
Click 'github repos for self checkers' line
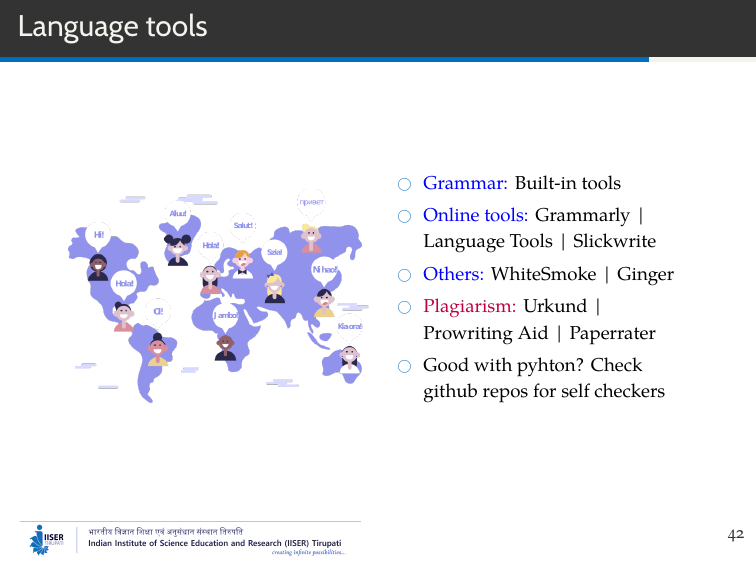click(x=544, y=392)
